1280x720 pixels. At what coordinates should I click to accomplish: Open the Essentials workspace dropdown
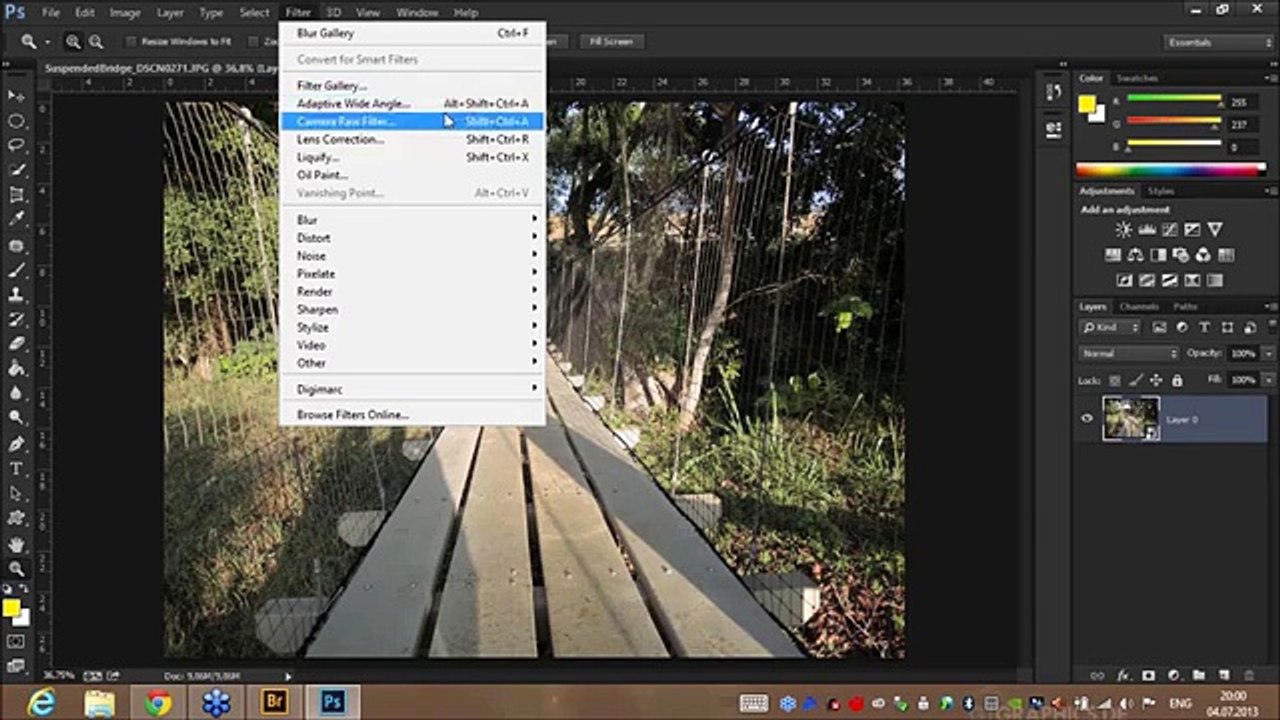coord(1220,42)
